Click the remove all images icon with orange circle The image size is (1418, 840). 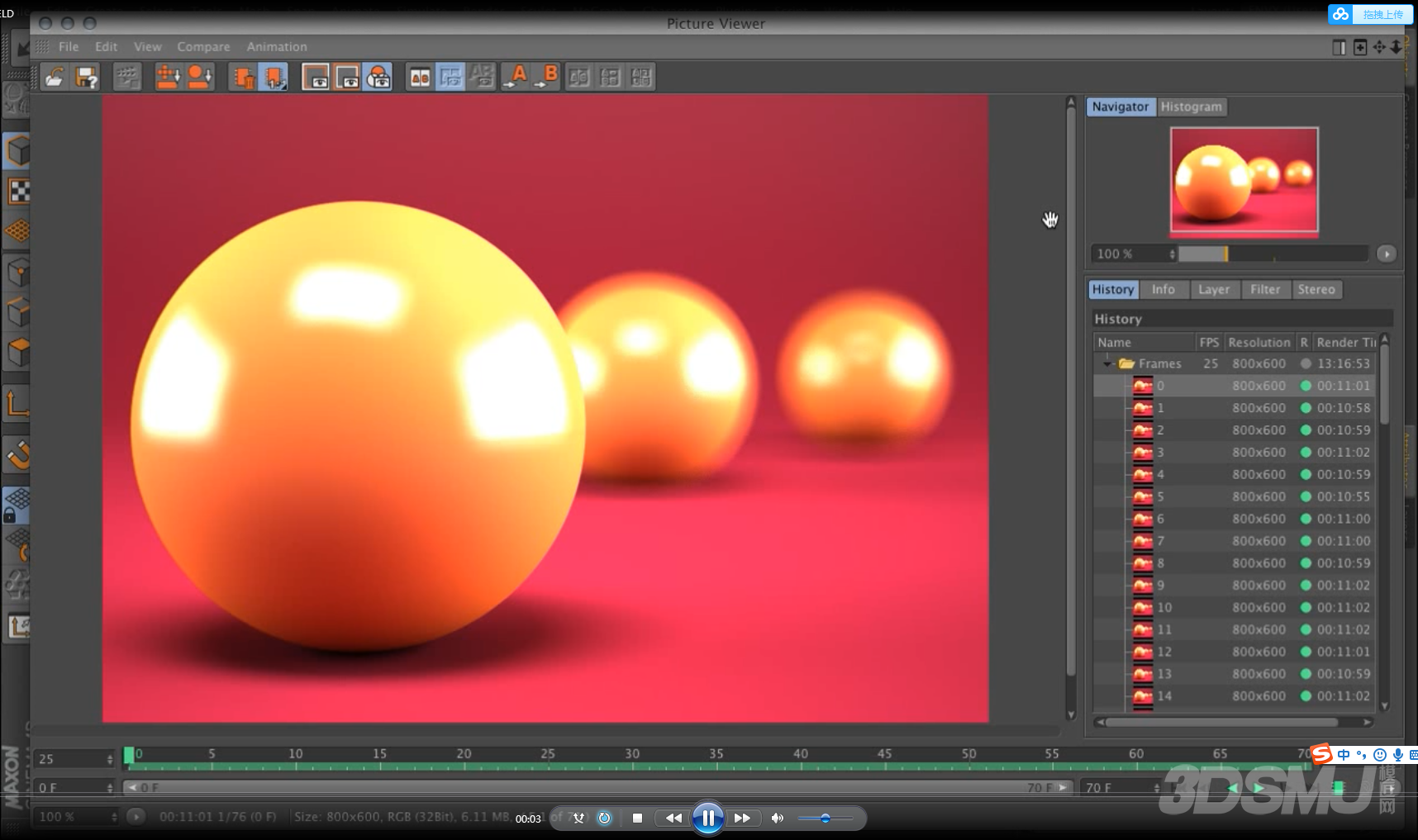point(200,77)
